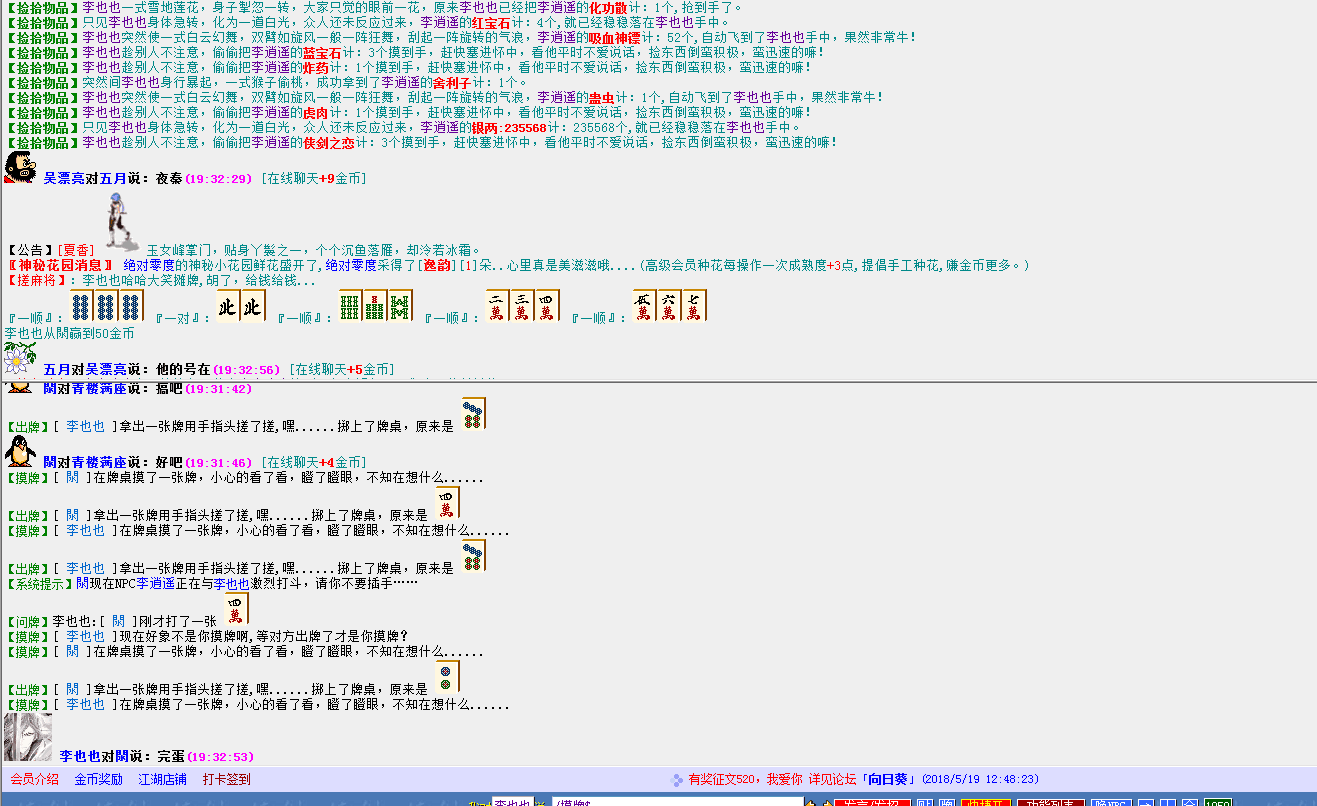Click 五月 name in the 夜奏 chat line
Screen dimensions: 1317x806
coord(112,179)
